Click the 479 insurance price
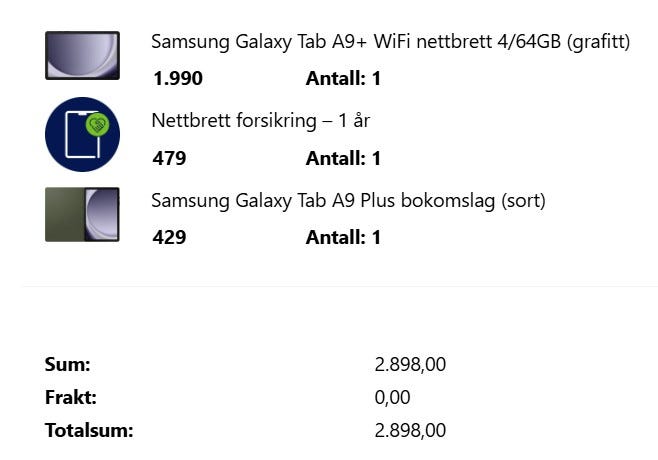 pos(169,158)
